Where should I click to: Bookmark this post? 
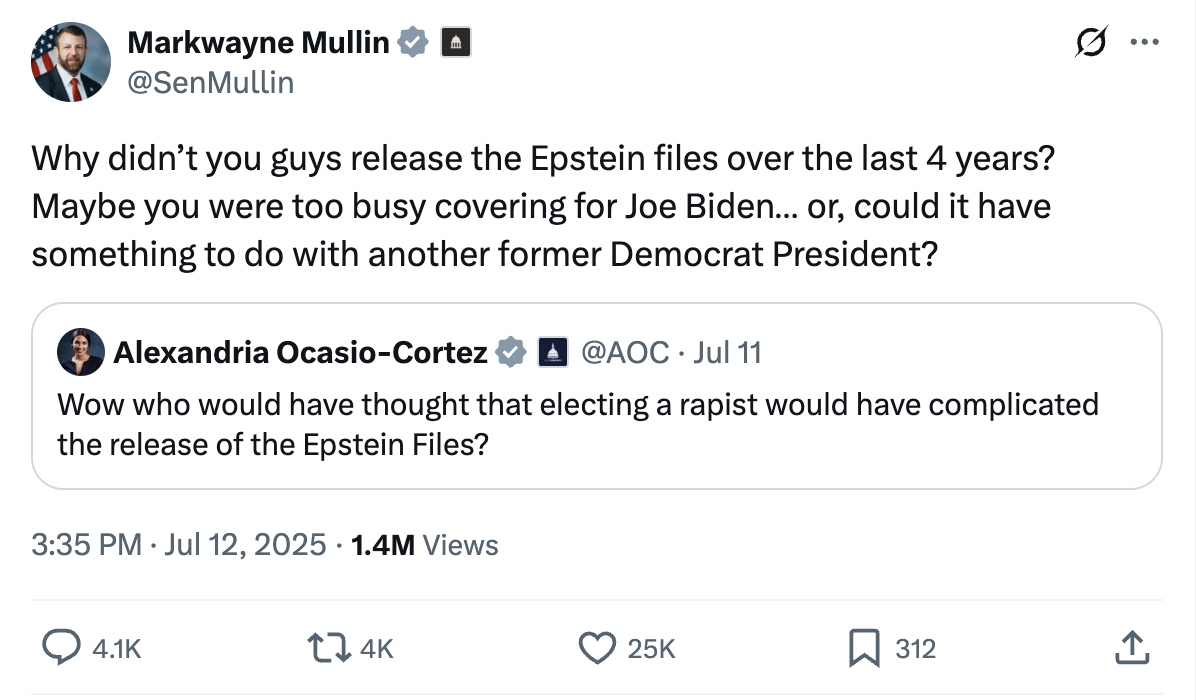point(863,649)
